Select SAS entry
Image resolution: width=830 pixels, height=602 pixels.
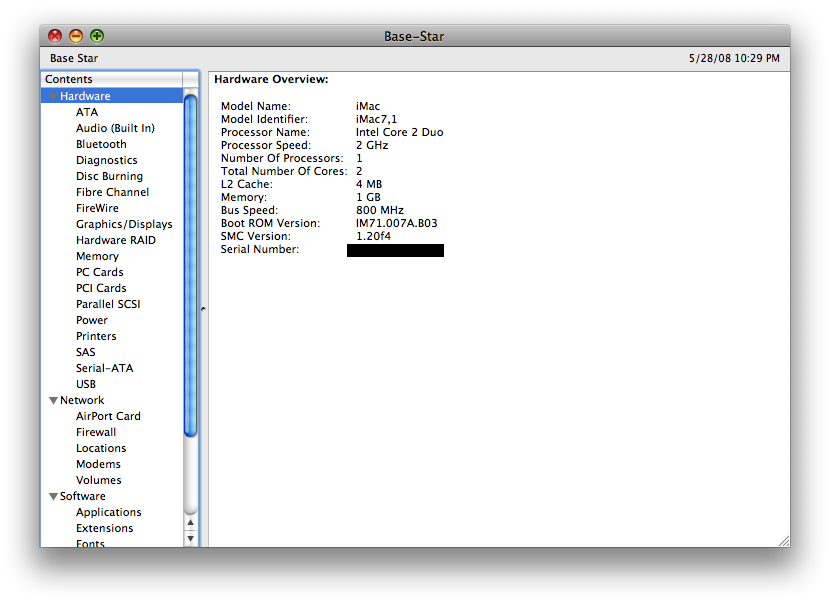point(85,352)
